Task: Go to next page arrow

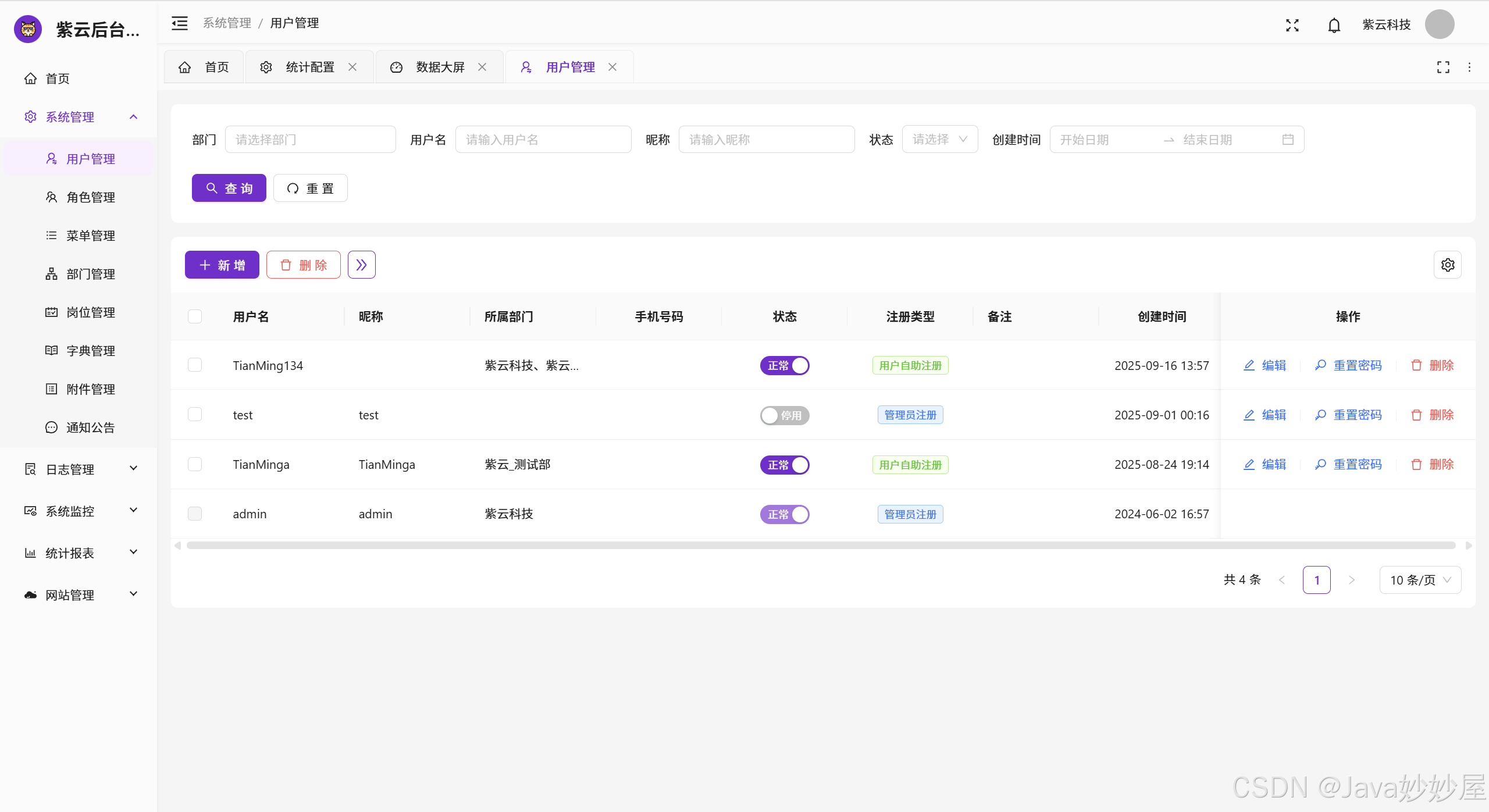Action: click(1352, 580)
